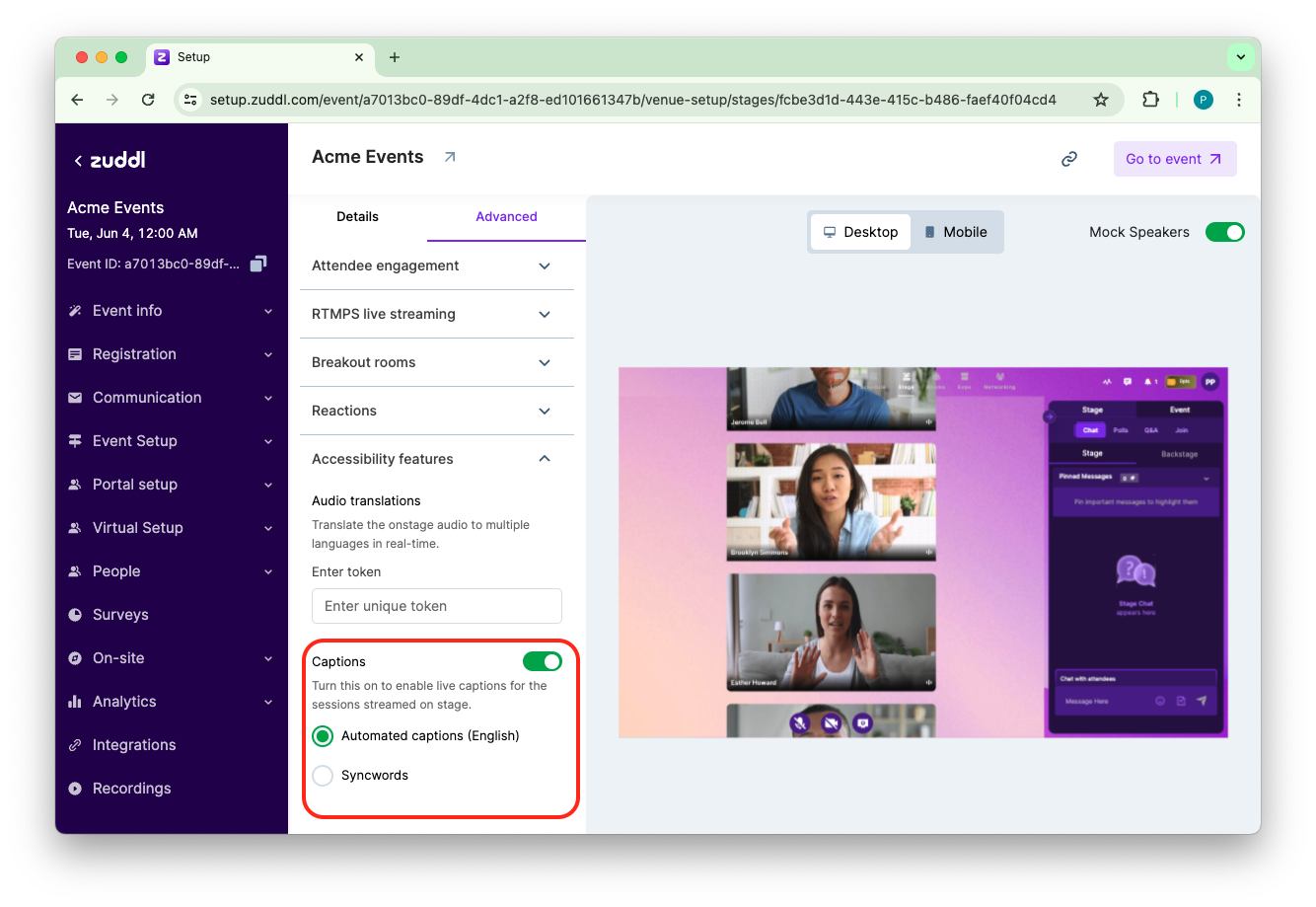This screenshot has width=1316, height=907.
Task: Click the browser address bar URL
Action: pyautogui.click(x=633, y=100)
